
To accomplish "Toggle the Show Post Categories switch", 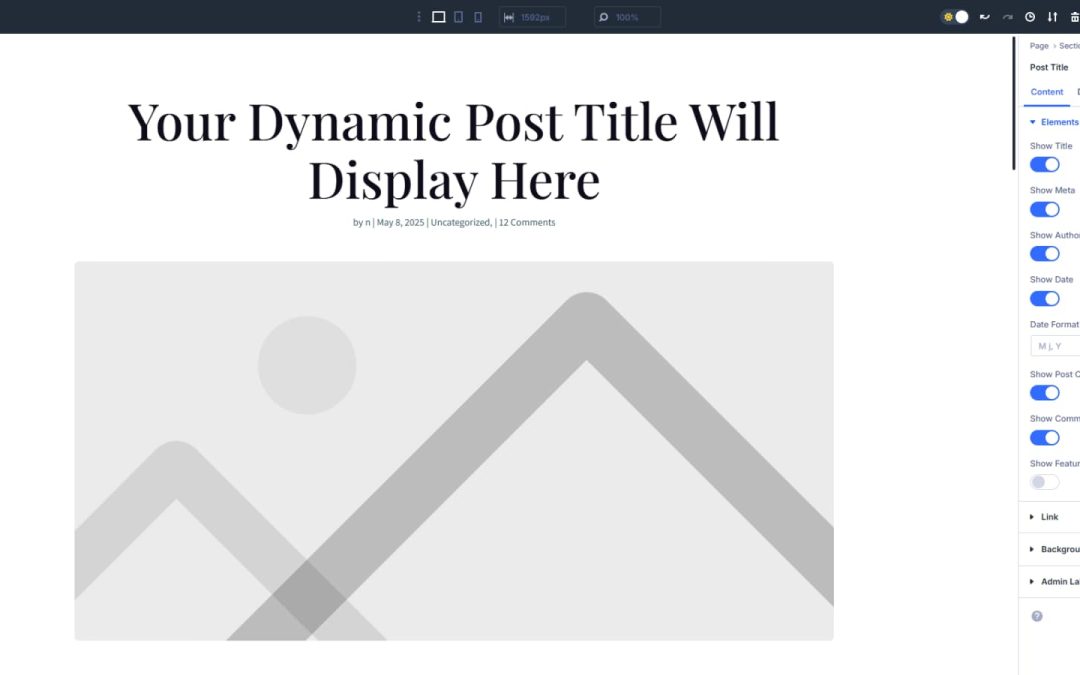I will (1044, 393).
